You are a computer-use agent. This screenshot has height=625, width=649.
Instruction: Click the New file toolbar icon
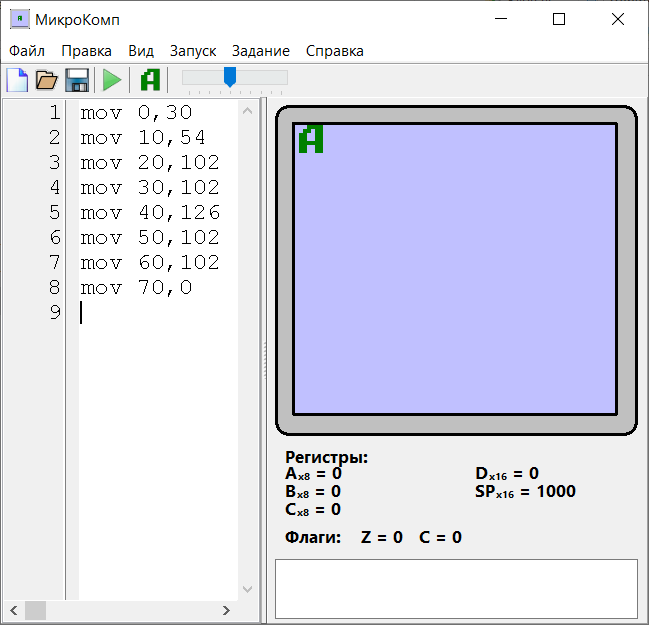[17, 80]
